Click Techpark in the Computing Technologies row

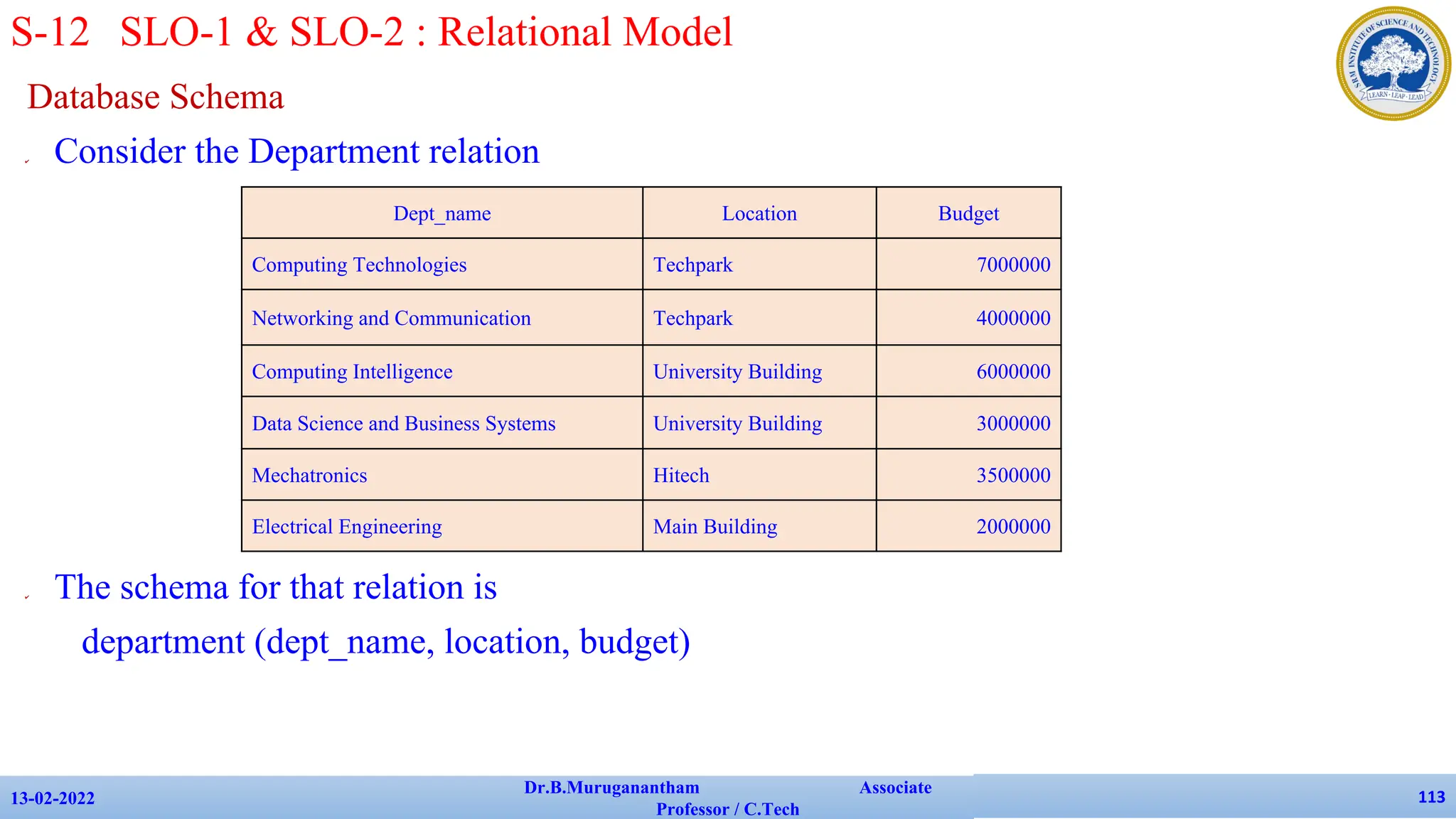(x=759, y=264)
